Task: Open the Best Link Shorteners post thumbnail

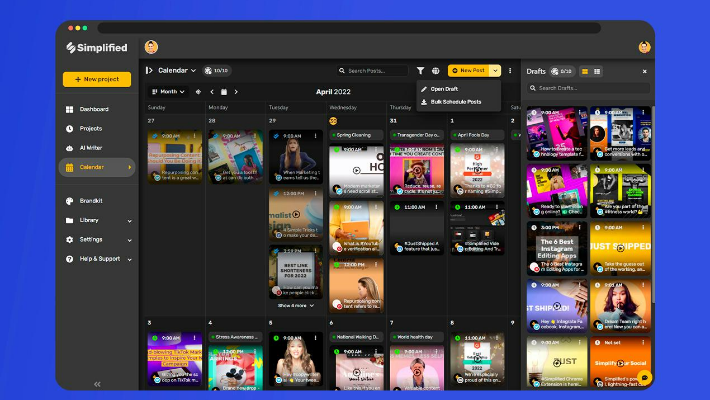Action: pos(296,272)
